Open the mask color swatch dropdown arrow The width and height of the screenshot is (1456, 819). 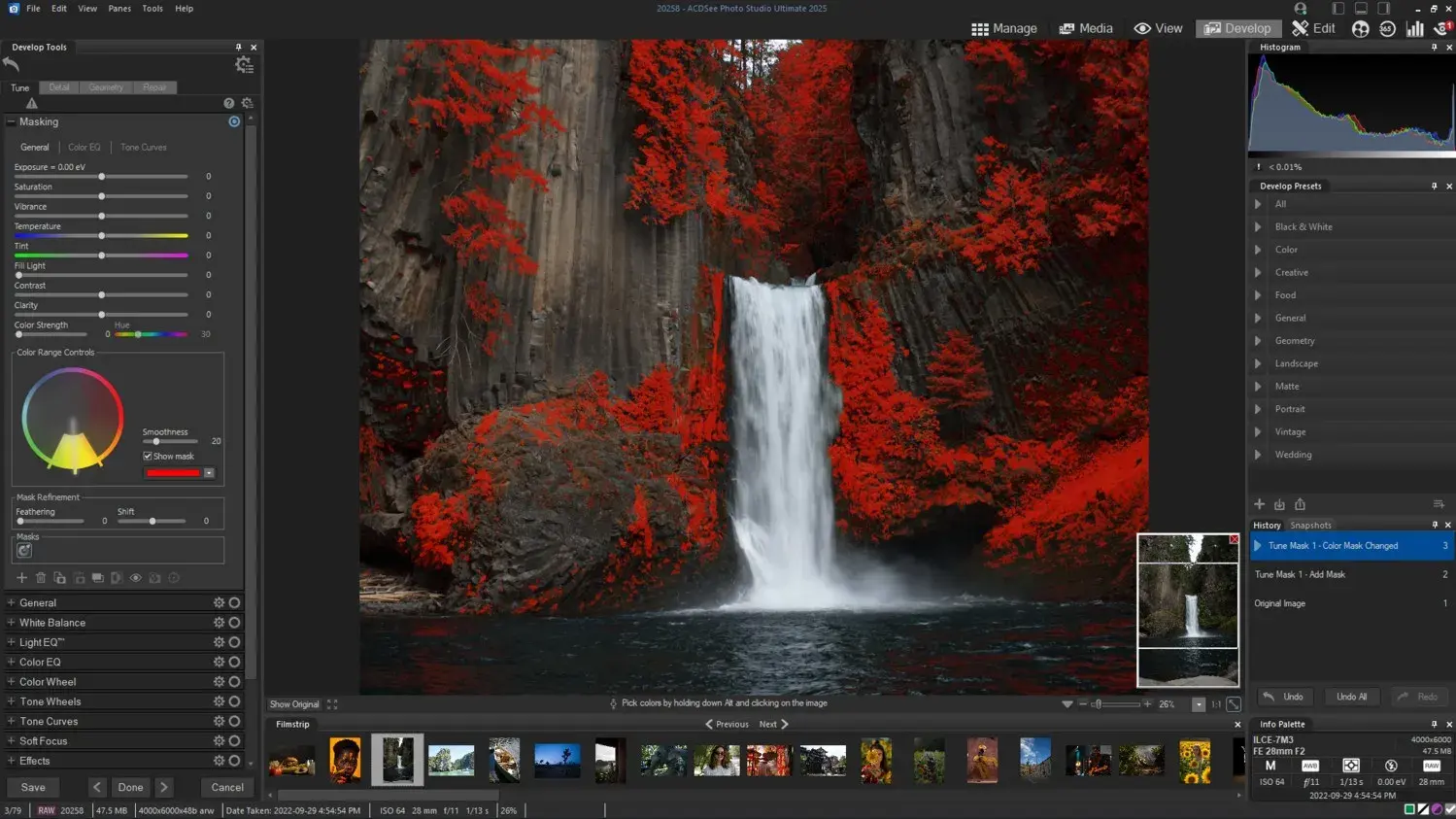click(x=207, y=473)
